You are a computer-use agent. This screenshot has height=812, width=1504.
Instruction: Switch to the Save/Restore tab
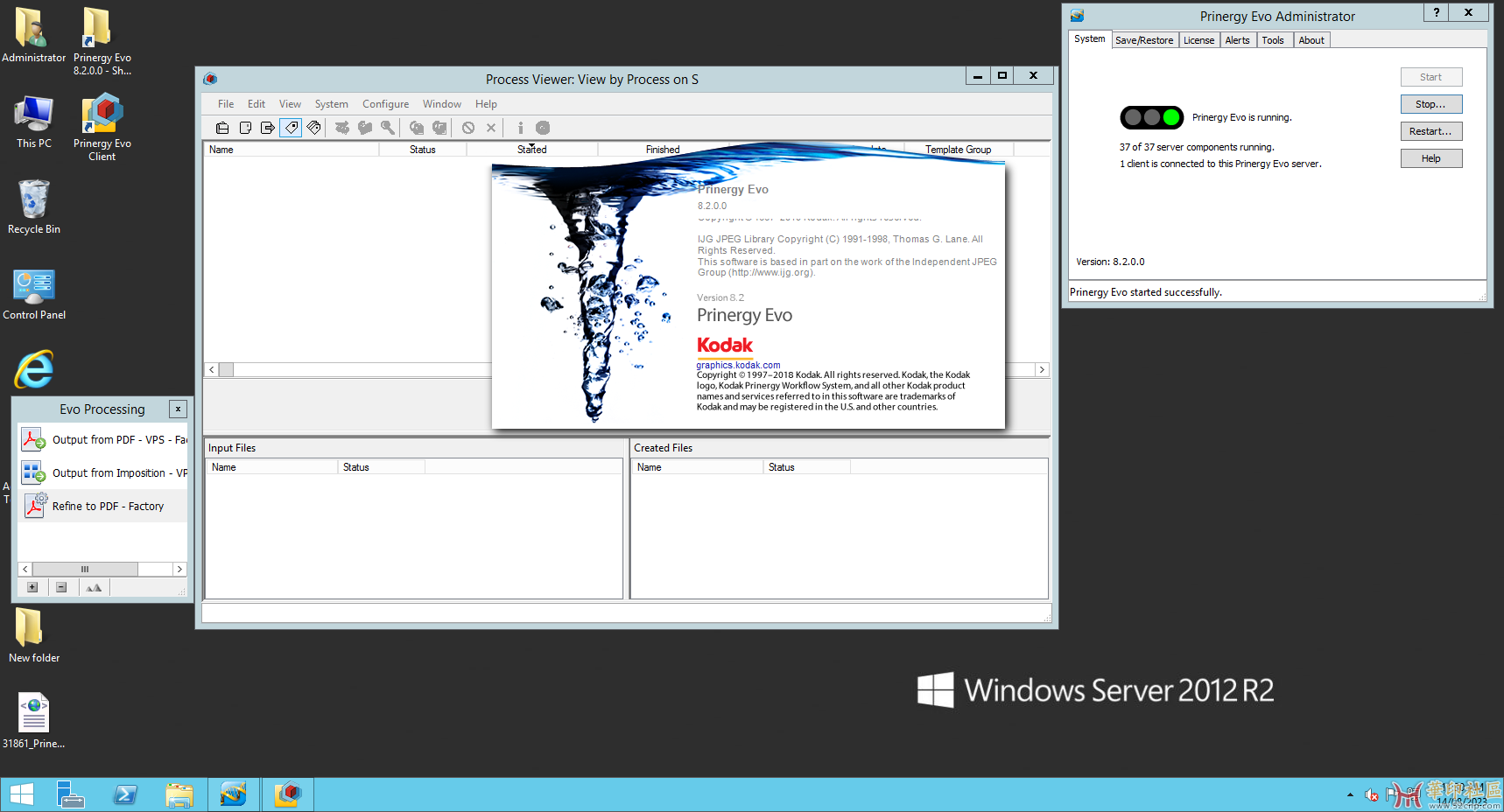click(x=1144, y=40)
